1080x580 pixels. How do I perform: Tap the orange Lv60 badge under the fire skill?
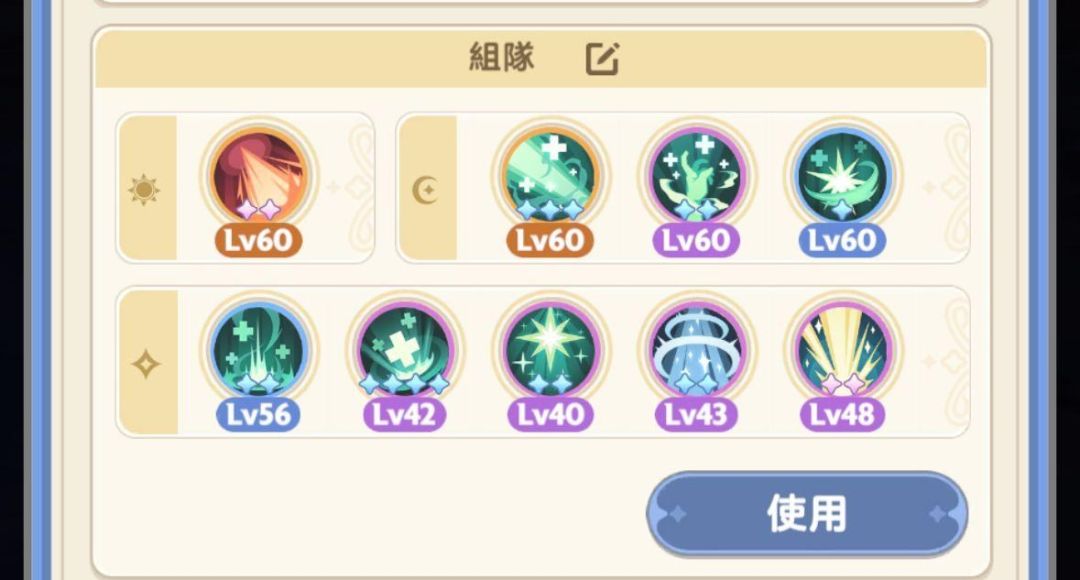pos(258,240)
